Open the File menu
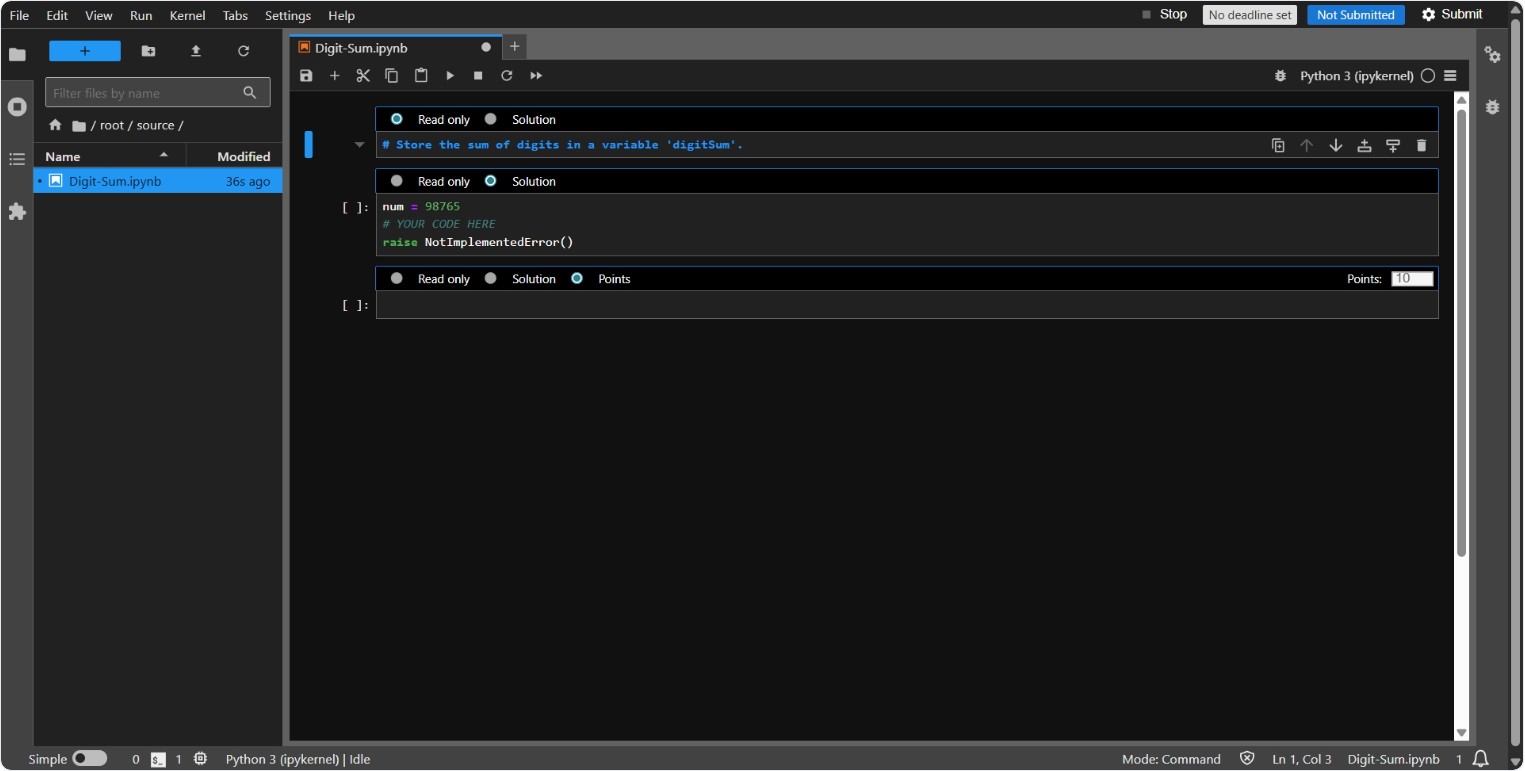The width and height of the screenshot is (1525, 771). point(19,15)
